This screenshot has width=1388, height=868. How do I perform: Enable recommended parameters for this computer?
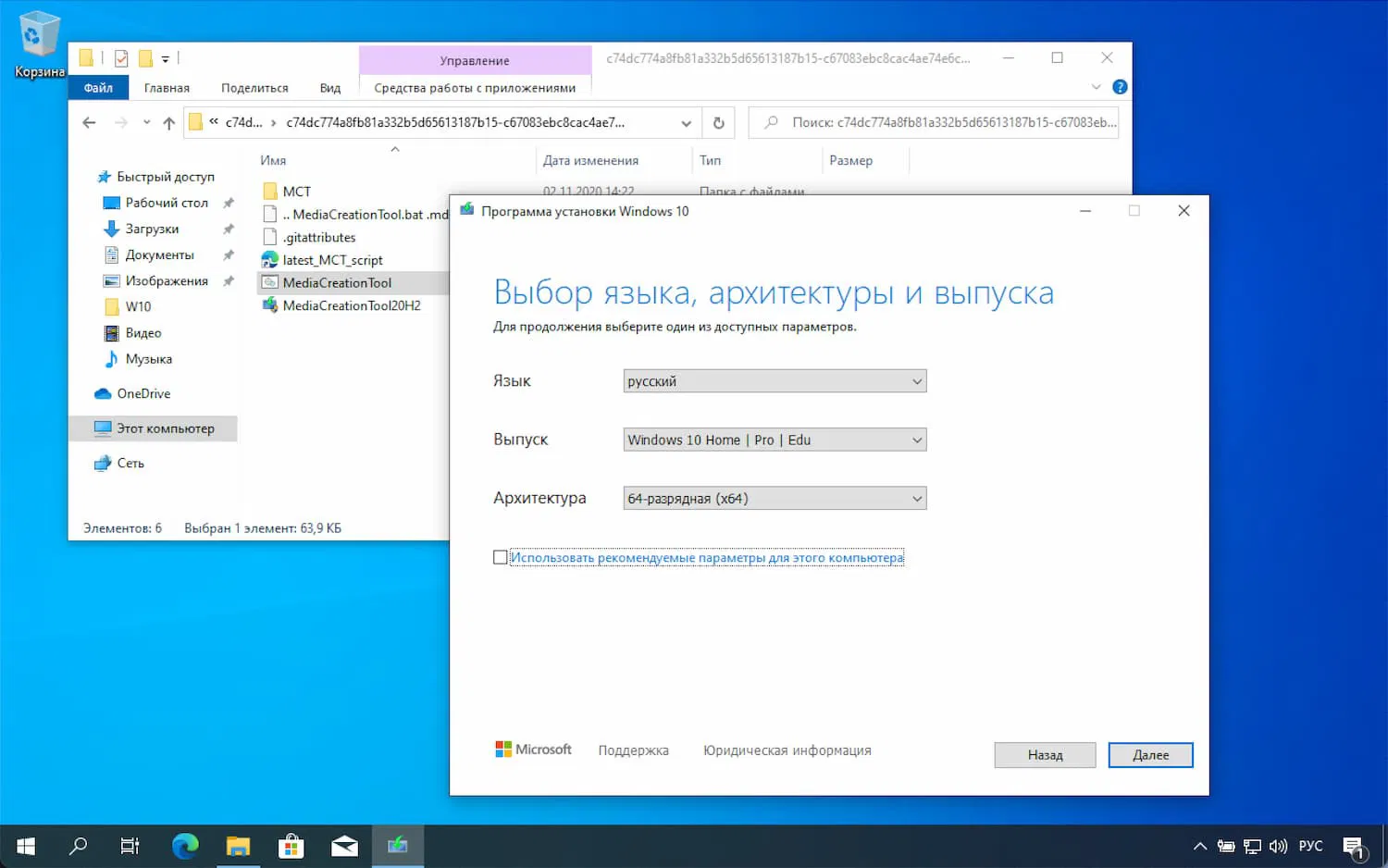[x=500, y=557]
